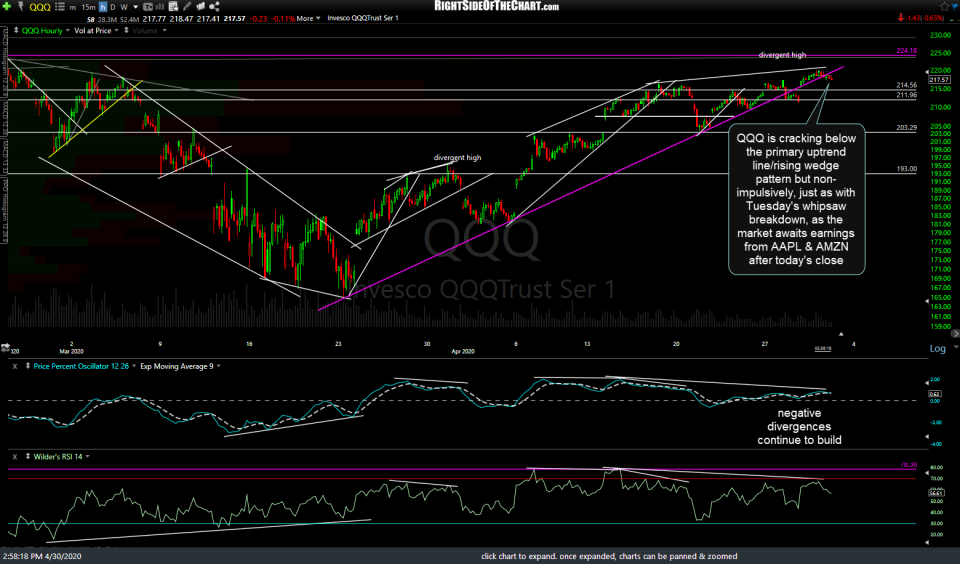Click the RightSideOfTheChart.com header logo
This screenshot has width=960, height=564.
497,6
